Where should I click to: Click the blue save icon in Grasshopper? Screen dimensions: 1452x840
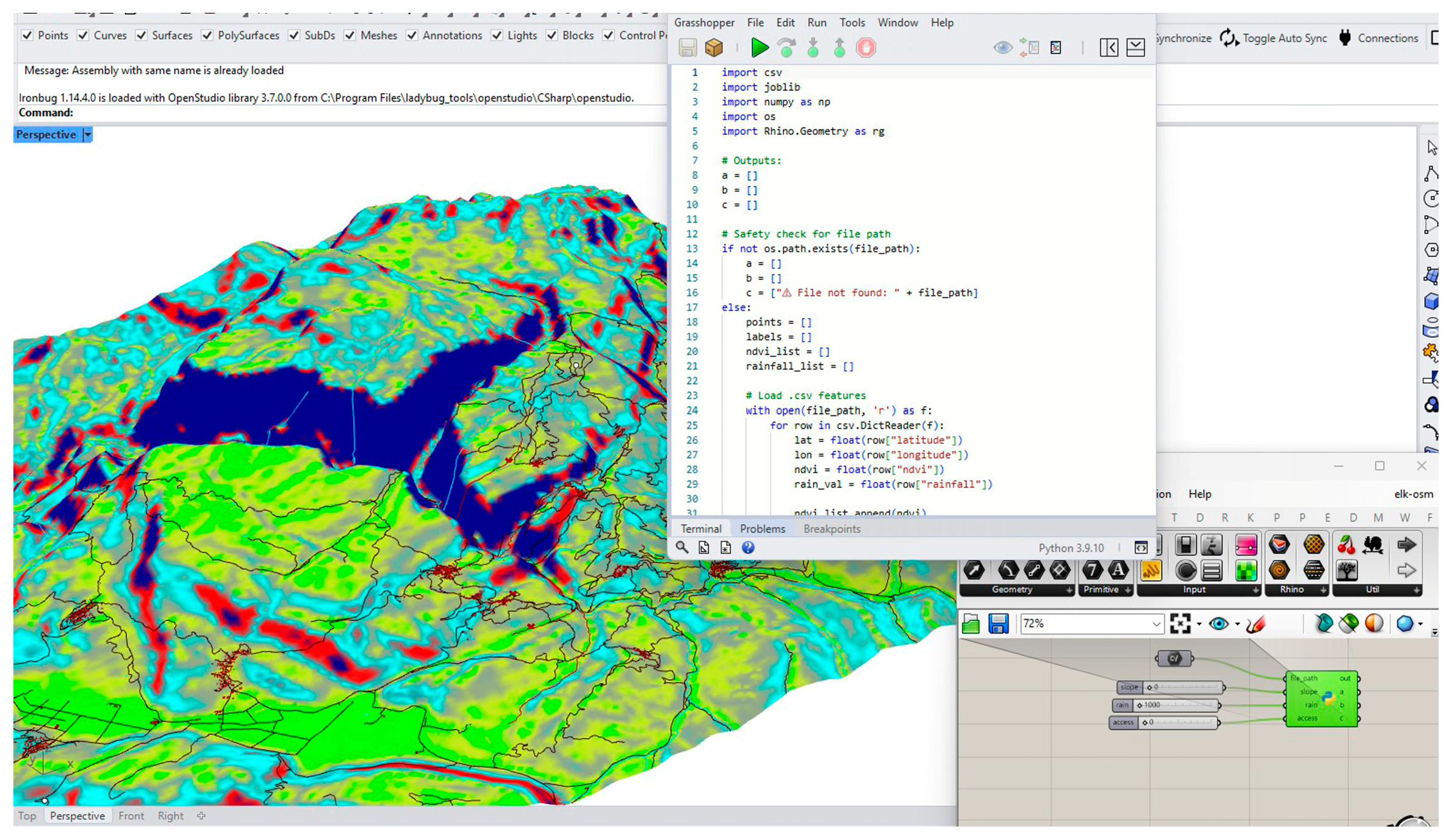pos(998,623)
